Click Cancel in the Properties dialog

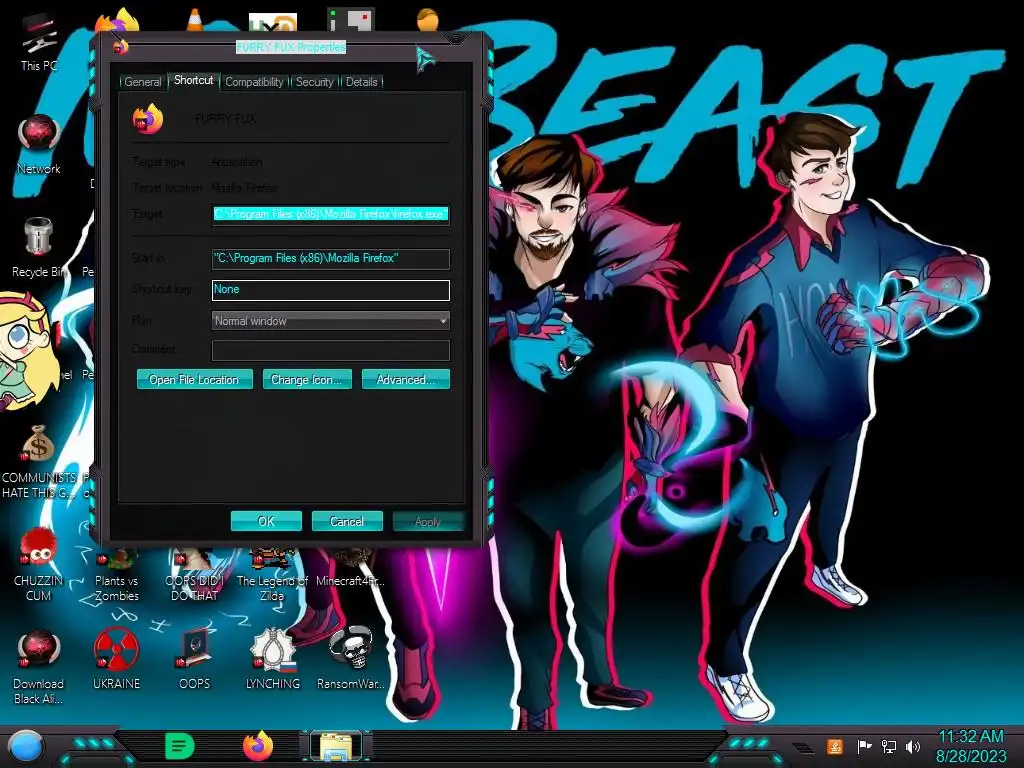coord(347,521)
